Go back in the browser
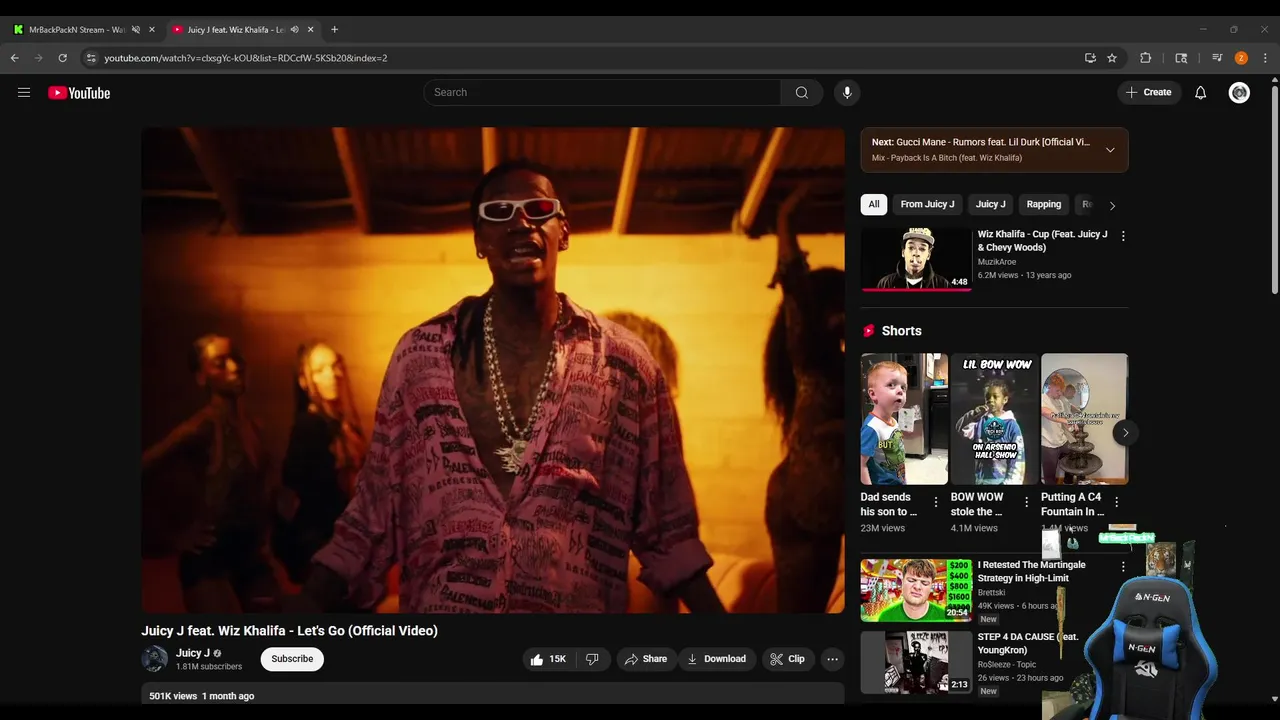Screen dimensions: 1280x720 [15, 58]
